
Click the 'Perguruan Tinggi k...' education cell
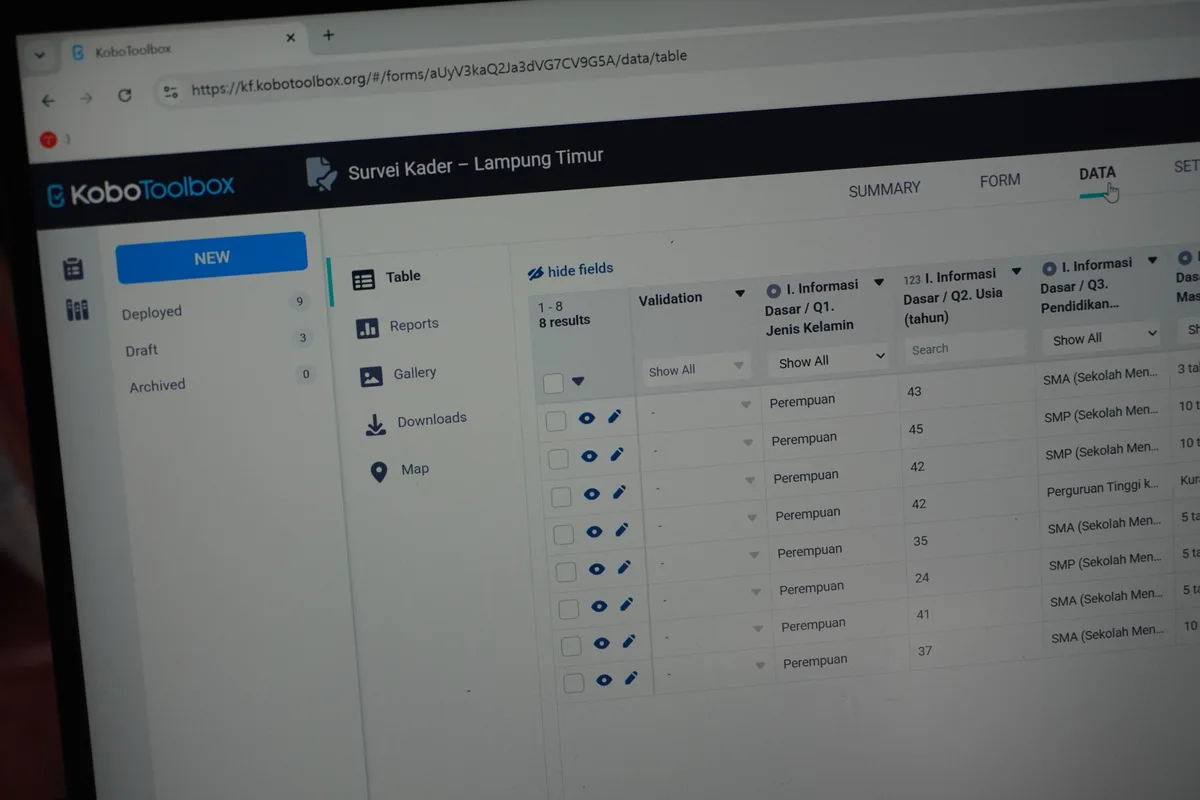point(1103,487)
